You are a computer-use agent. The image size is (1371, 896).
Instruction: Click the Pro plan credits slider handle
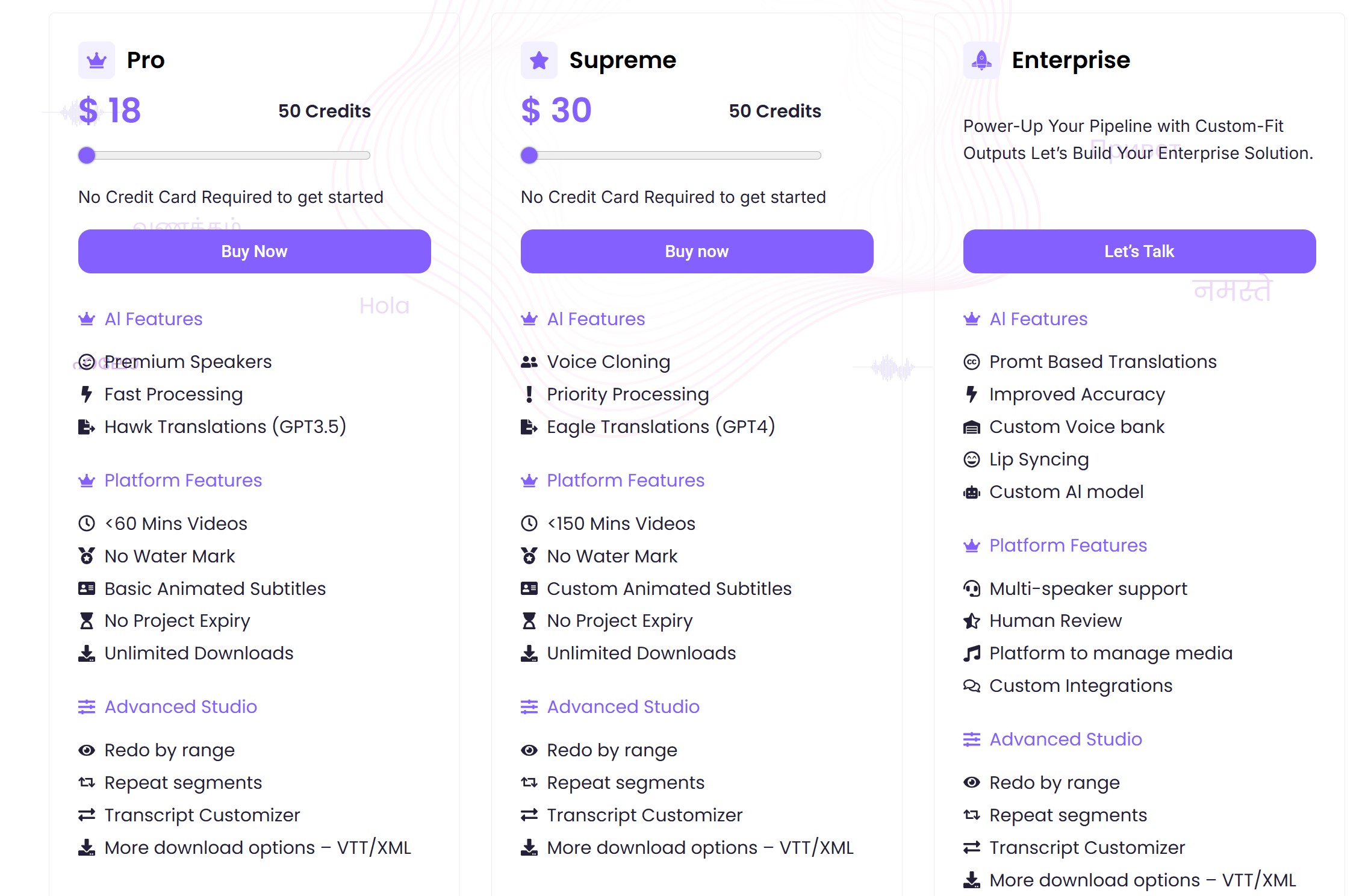click(x=87, y=155)
